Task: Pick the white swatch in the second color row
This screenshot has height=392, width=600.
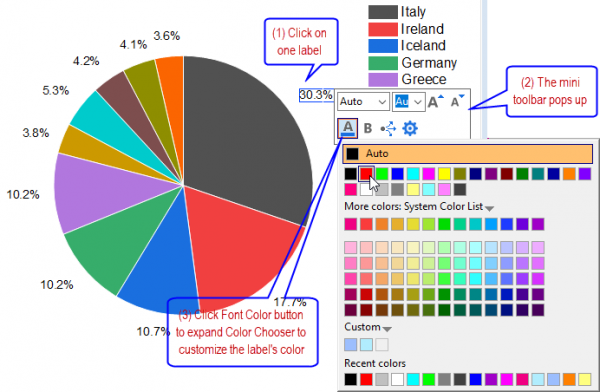Action: pos(366,189)
